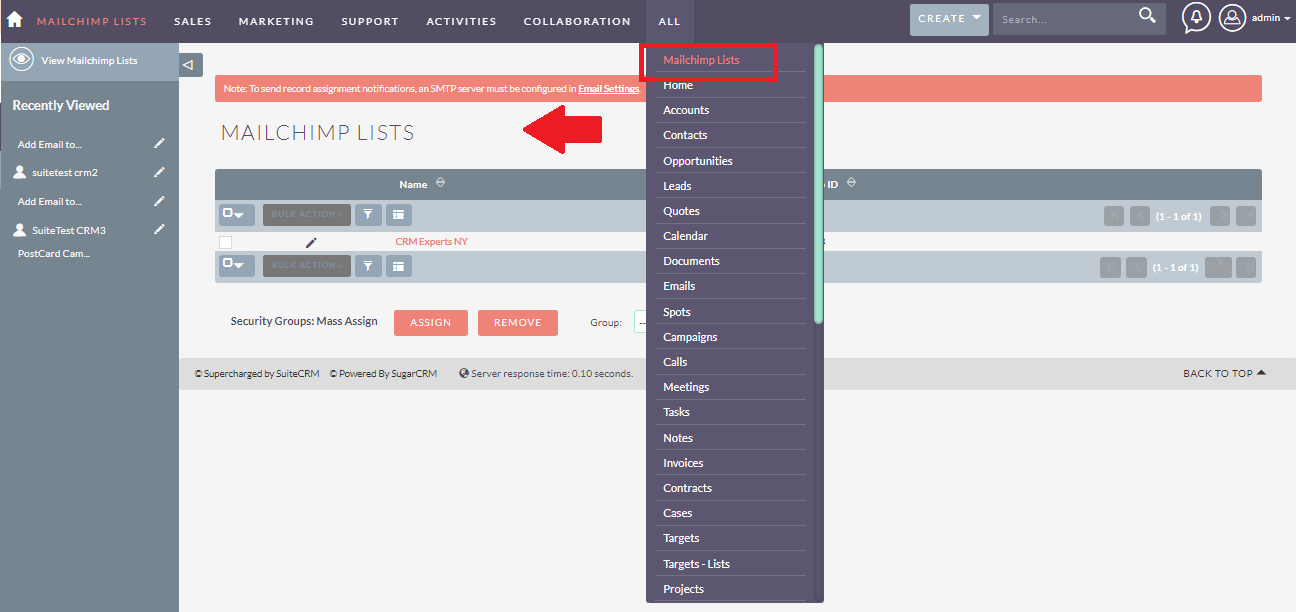
Task: Open the column chooser in upper list toolbar
Action: pyautogui.click(x=398, y=214)
